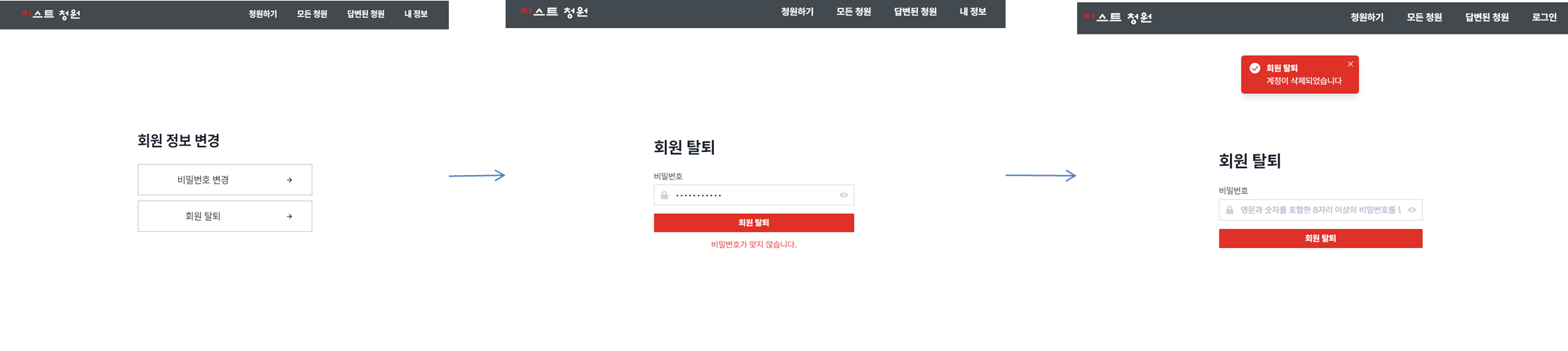Dismiss the 계정이 삭제되었습니다 toast with its X
The width and height of the screenshot is (1568, 351).
1350,64
